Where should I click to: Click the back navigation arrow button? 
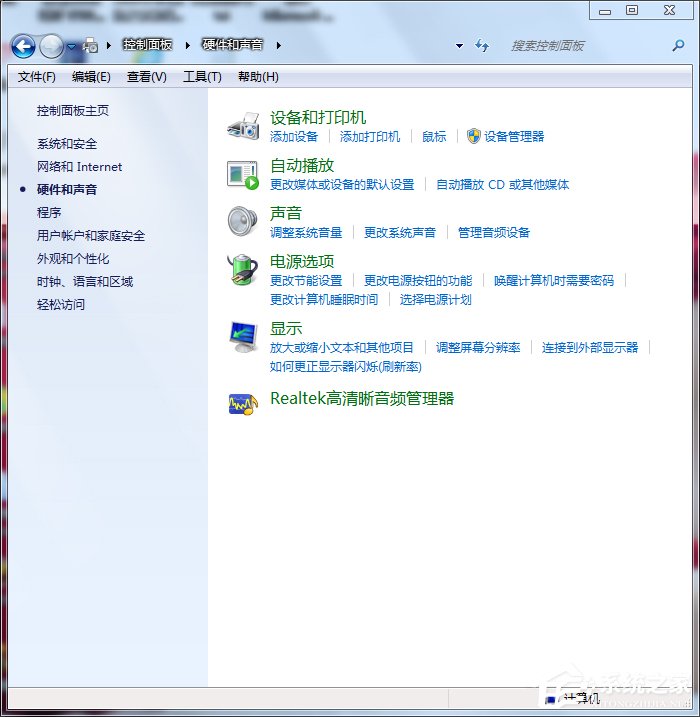[x=23, y=46]
